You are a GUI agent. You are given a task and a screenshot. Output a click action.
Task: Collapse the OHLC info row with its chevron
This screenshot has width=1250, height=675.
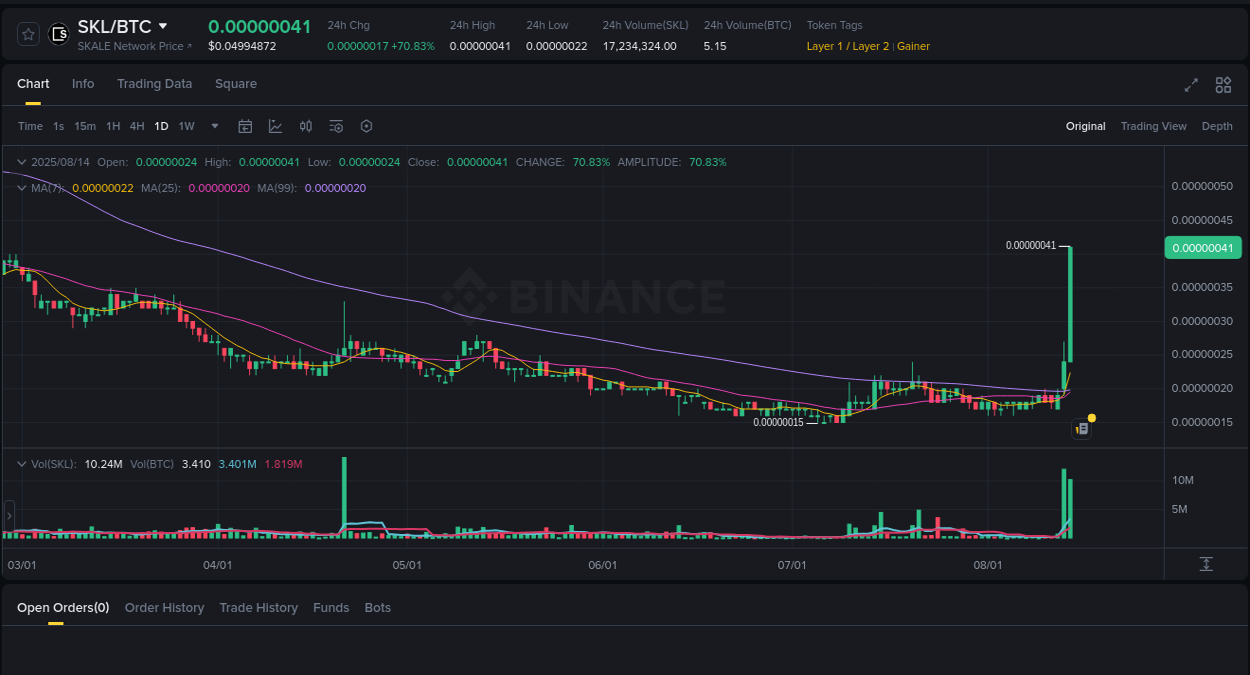click(x=22, y=161)
